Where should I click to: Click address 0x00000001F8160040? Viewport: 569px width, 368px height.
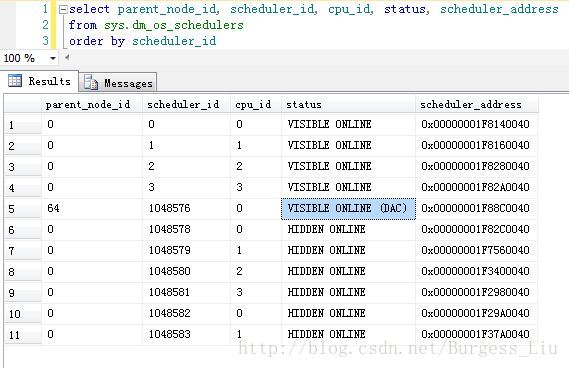[x=475, y=146]
